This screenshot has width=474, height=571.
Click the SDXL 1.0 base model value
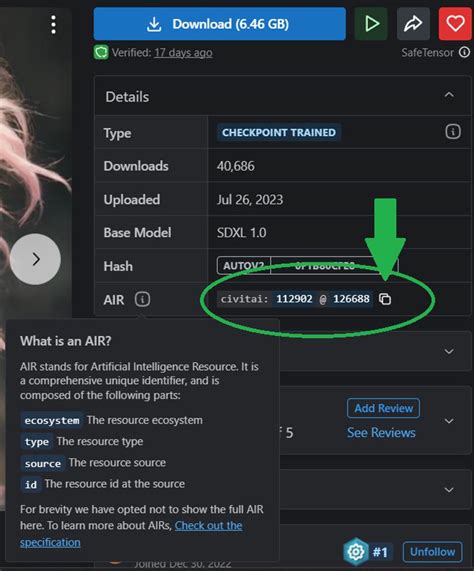click(241, 232)
